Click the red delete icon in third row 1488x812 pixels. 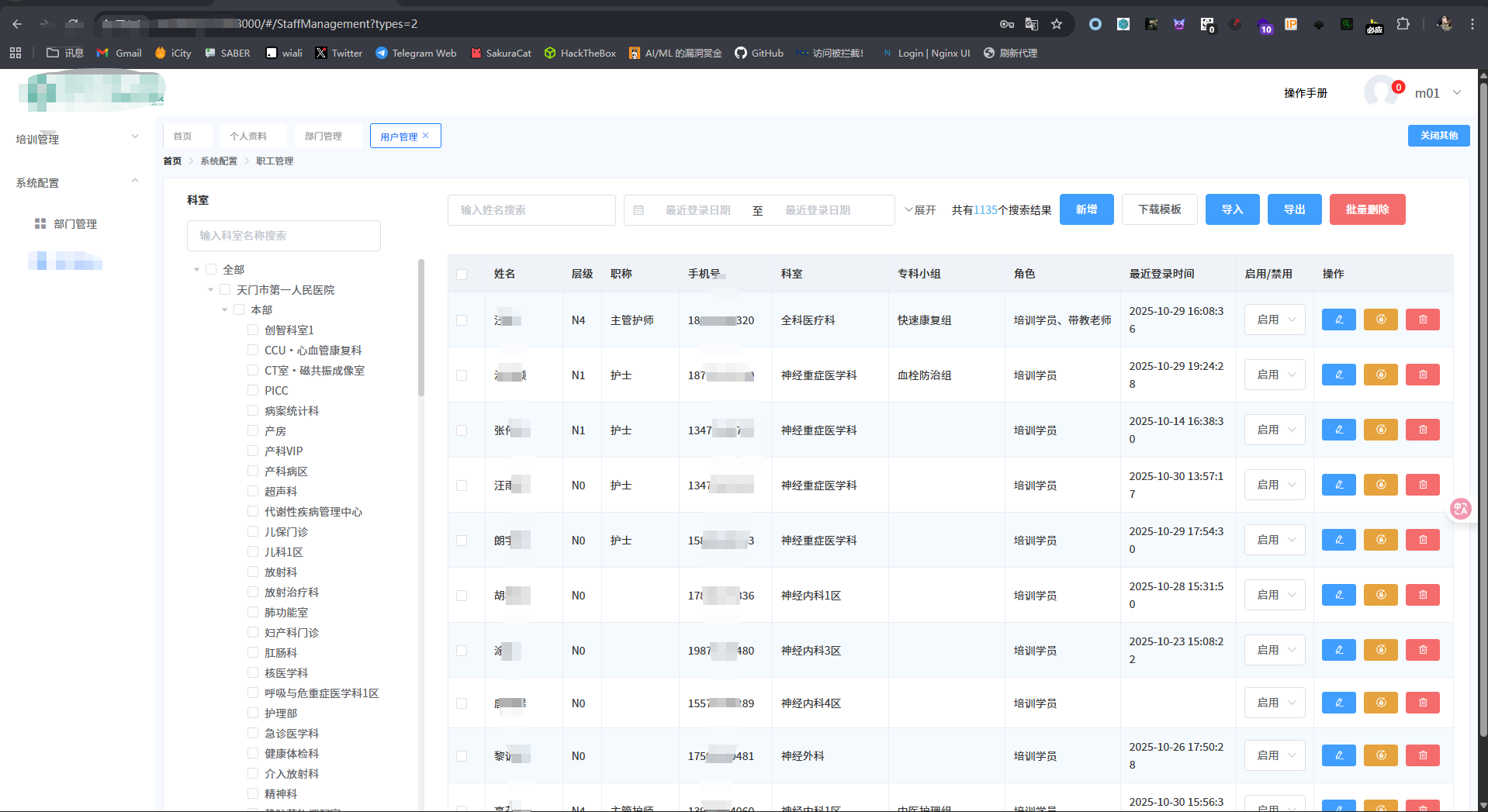point(1422,430)
